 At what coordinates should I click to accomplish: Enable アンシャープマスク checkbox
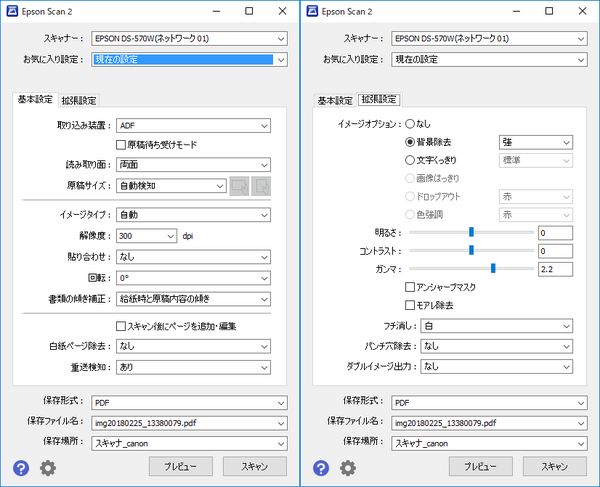click(410, 287)
